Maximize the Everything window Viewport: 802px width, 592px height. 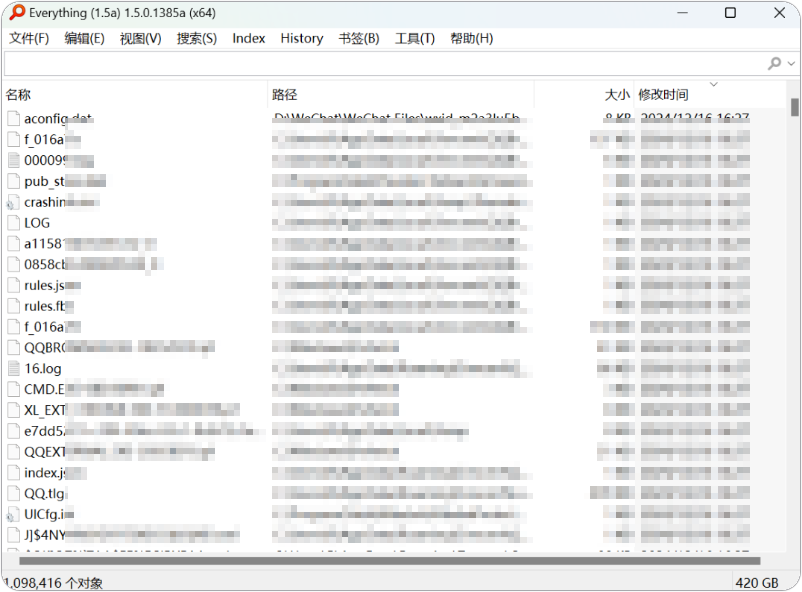coord(730,13)
